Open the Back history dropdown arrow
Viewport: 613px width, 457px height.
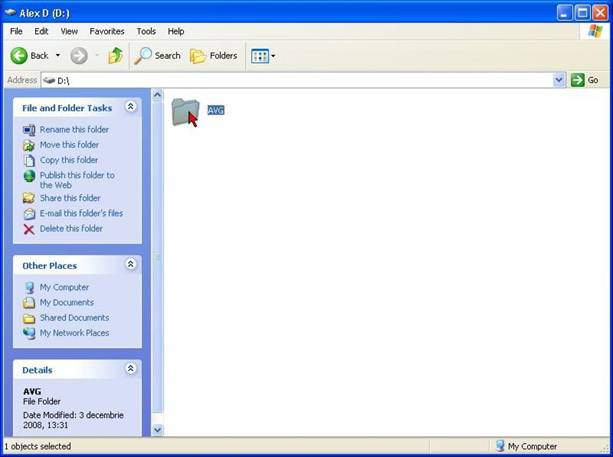coord(58,56)
